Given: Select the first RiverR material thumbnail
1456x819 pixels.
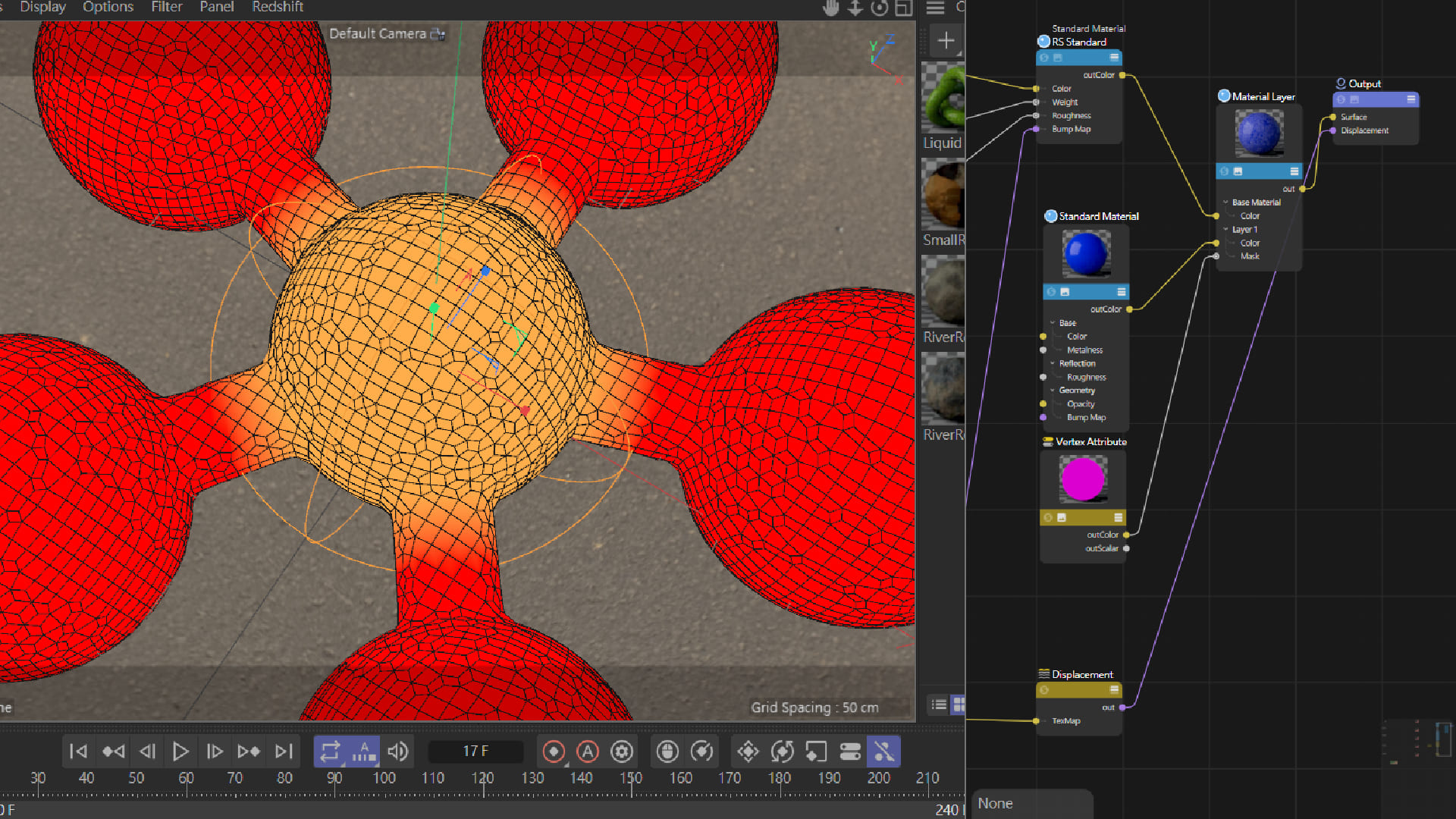Looking at the screenshot, I should (x=943, y=292).
